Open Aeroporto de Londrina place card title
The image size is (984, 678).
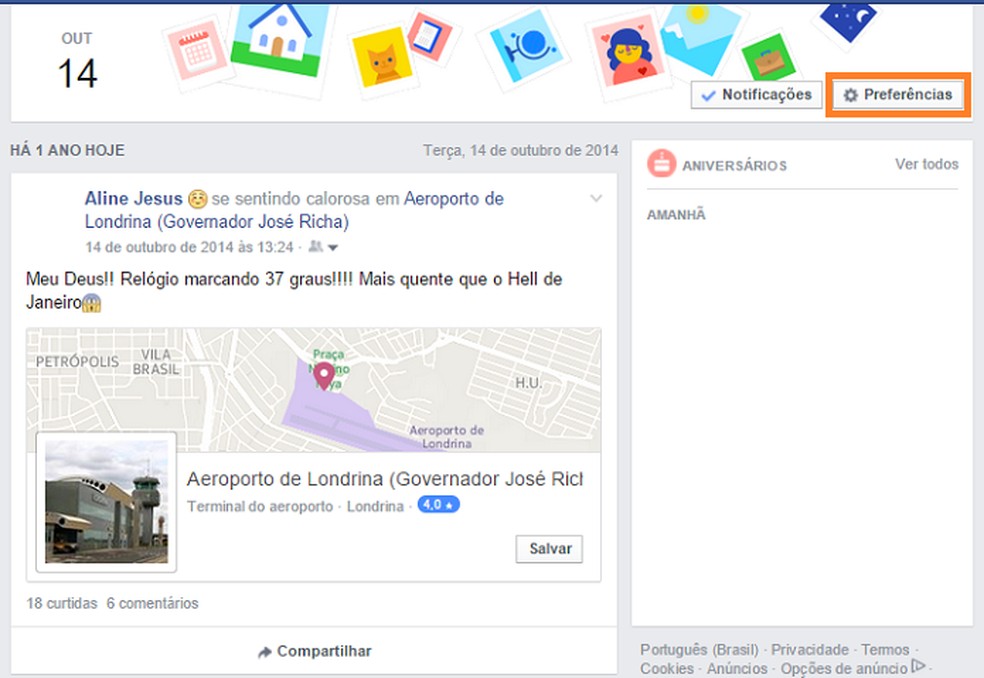tap(384, 479)
